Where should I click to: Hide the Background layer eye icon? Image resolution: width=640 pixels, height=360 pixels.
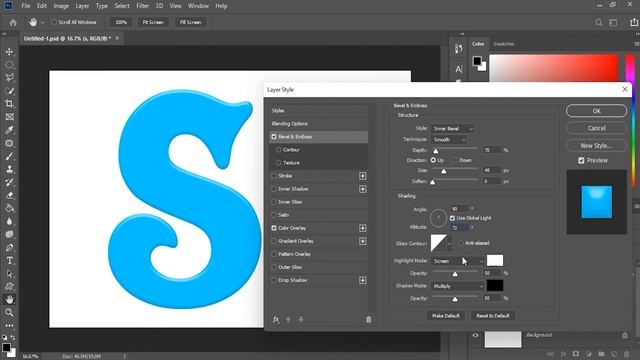476,336
